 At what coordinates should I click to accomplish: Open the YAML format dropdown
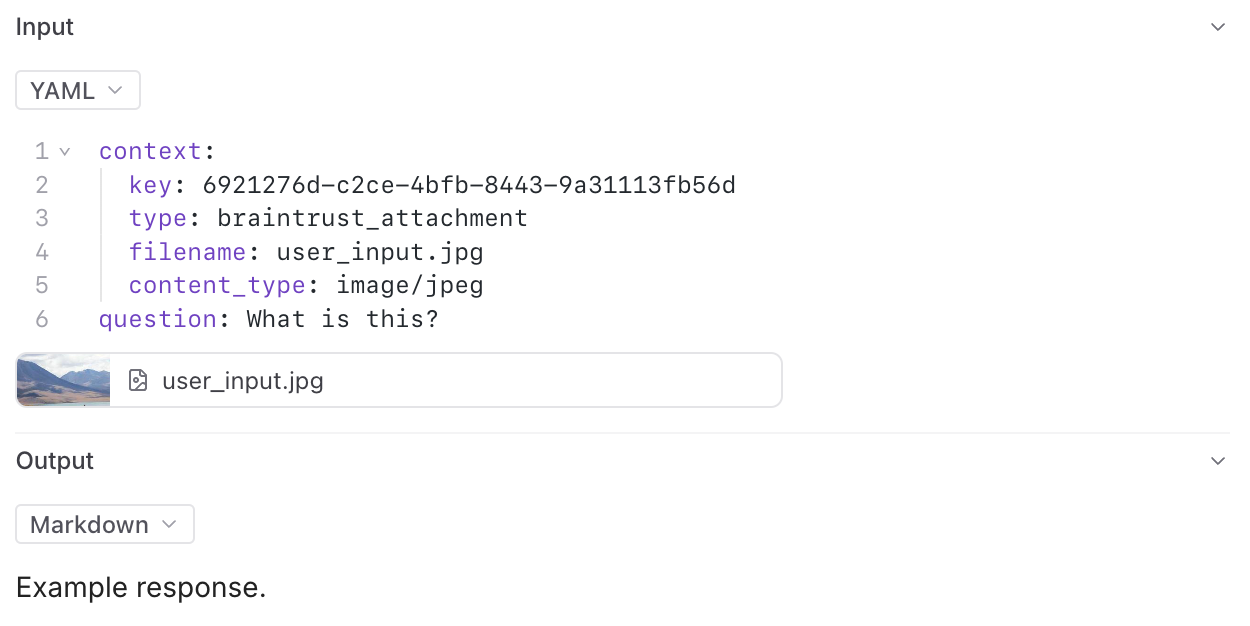77,90
